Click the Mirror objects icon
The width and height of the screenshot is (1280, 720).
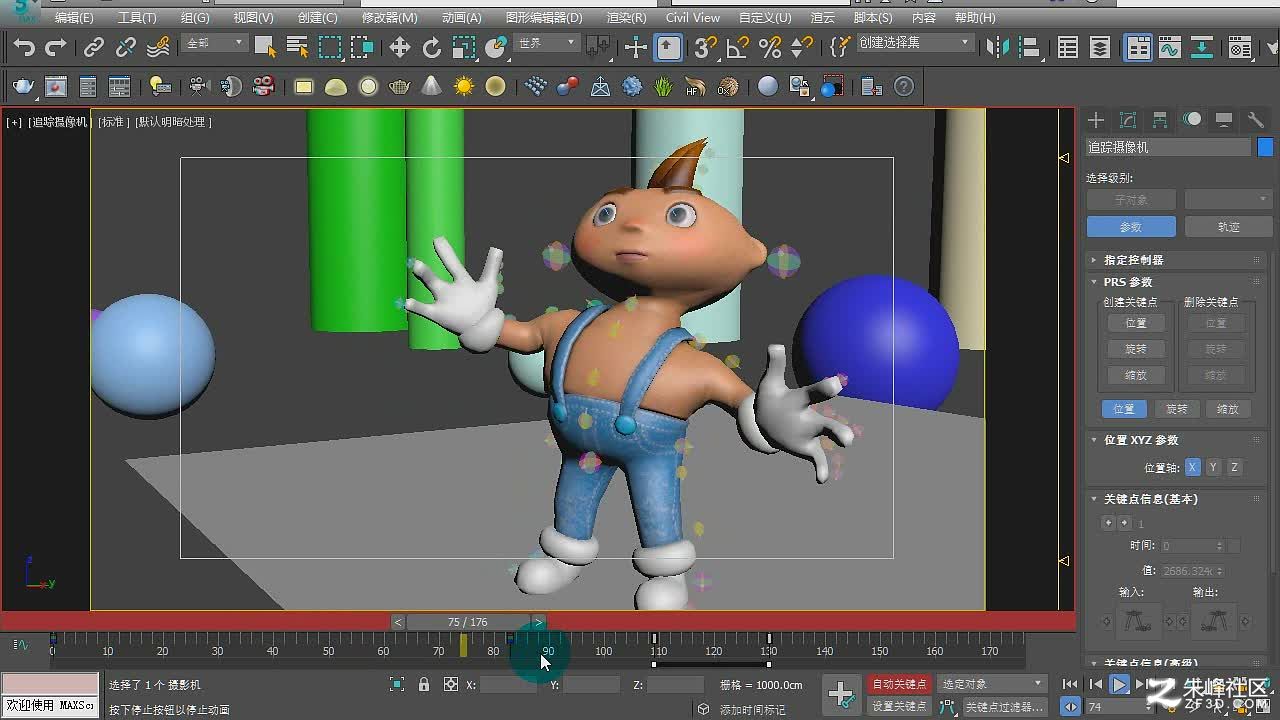point(997,47)
